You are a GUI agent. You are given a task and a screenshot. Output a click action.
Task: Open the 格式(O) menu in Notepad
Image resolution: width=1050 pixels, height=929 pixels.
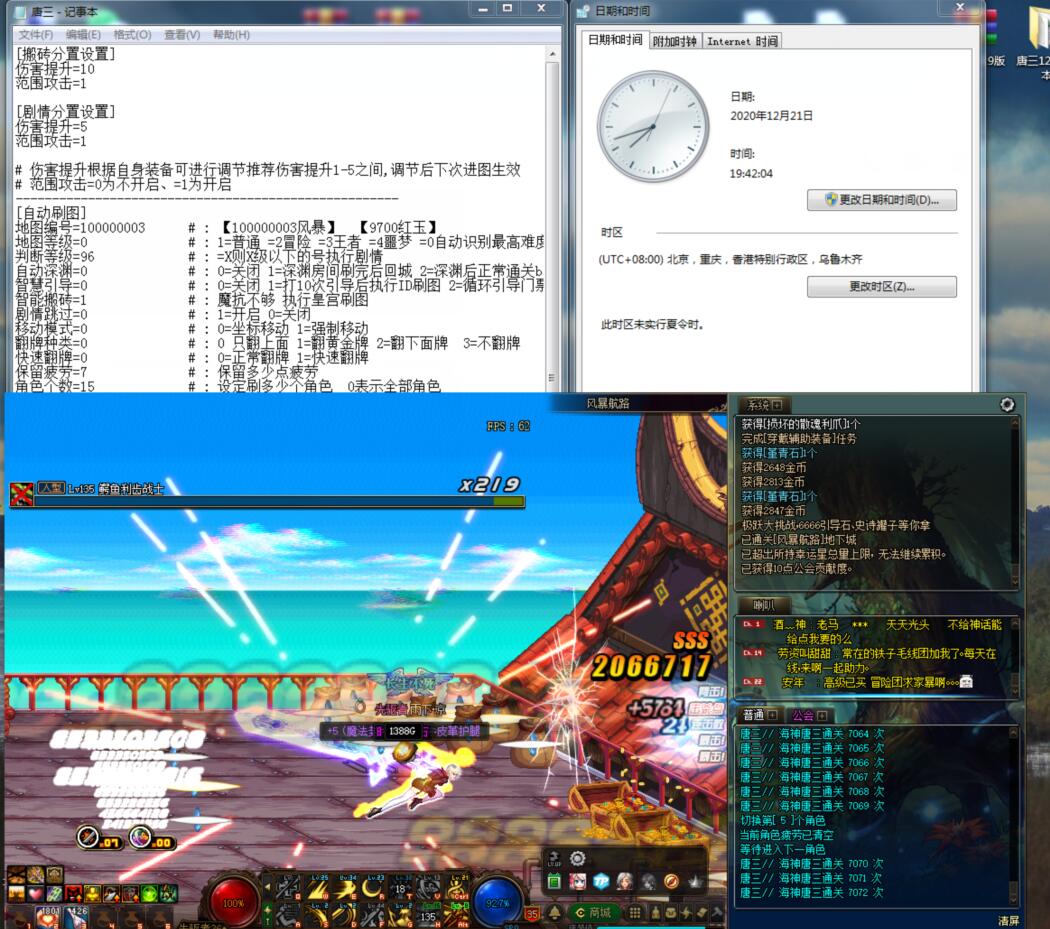[x=132, y=34]
